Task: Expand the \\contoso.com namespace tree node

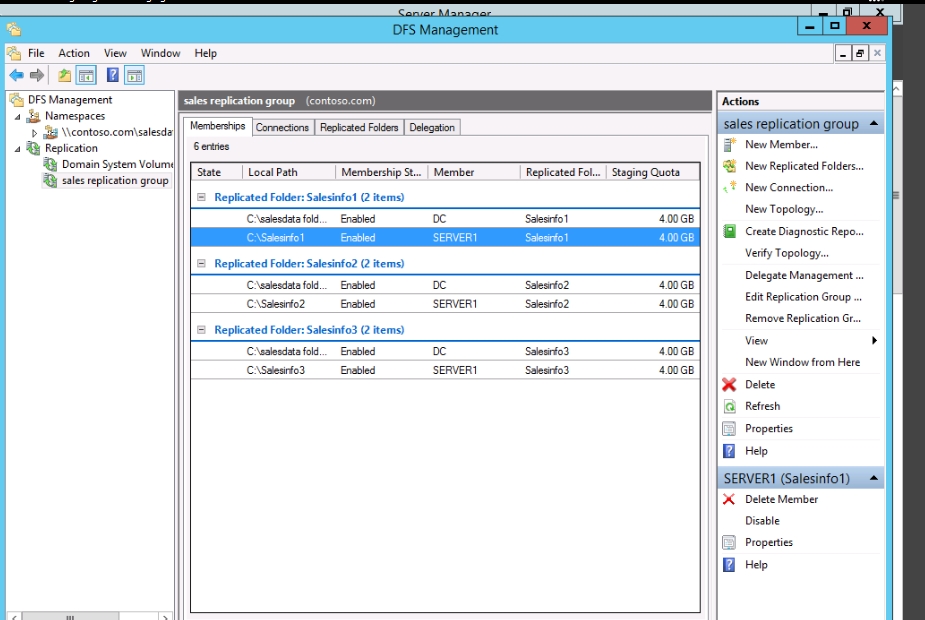Action: coord(34,132)
